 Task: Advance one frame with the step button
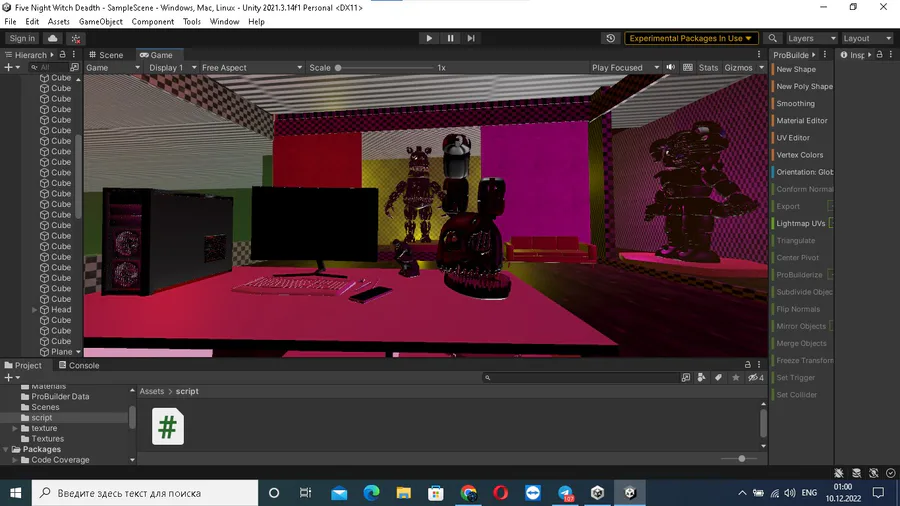(x=471, y=38)
